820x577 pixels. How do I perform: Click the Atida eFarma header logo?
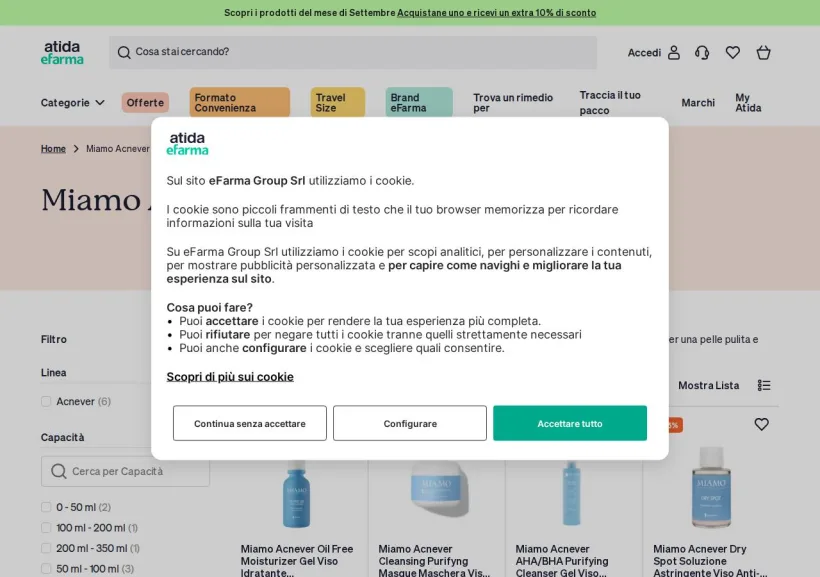tap(62, 52)
